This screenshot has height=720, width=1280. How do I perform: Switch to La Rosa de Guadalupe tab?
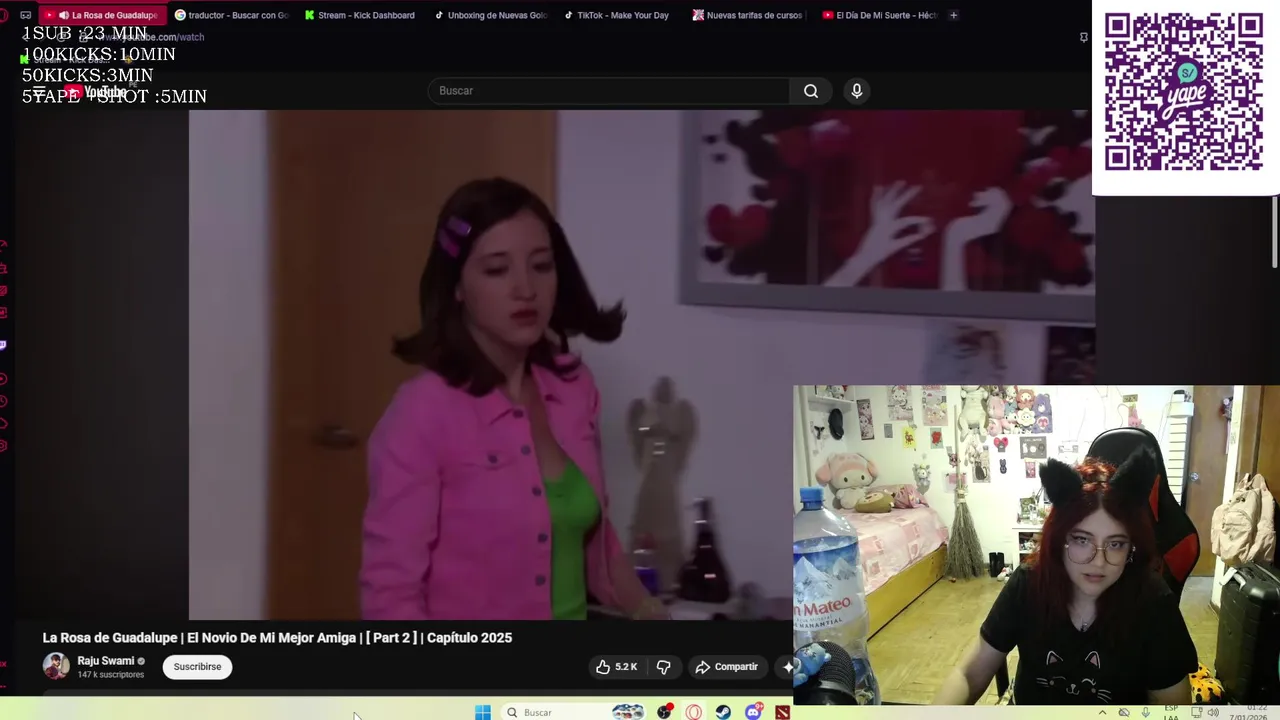[103, 15]
